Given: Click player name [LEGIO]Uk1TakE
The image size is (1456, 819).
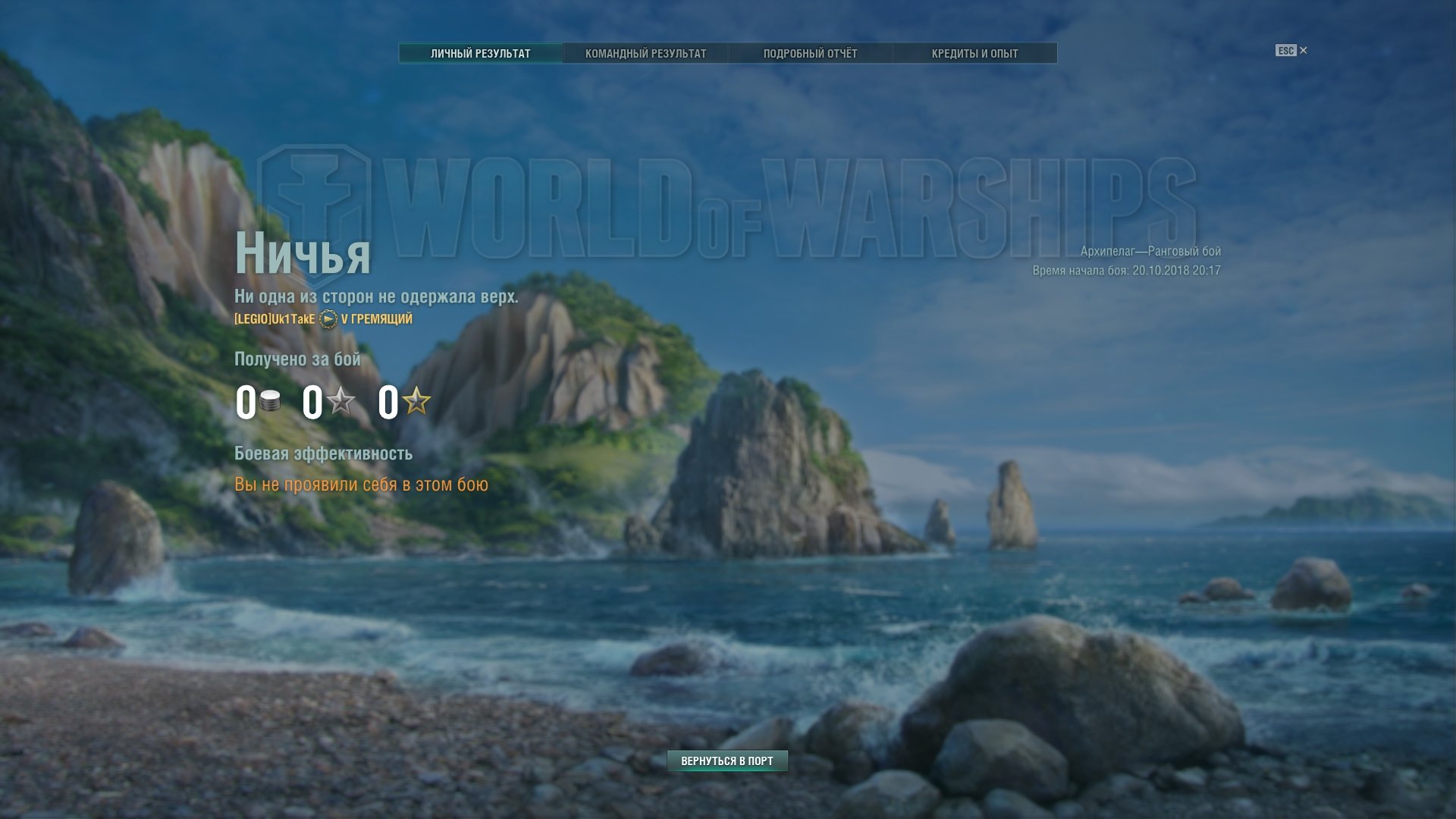Looking at the screenshot, I should tap(275, 319).
